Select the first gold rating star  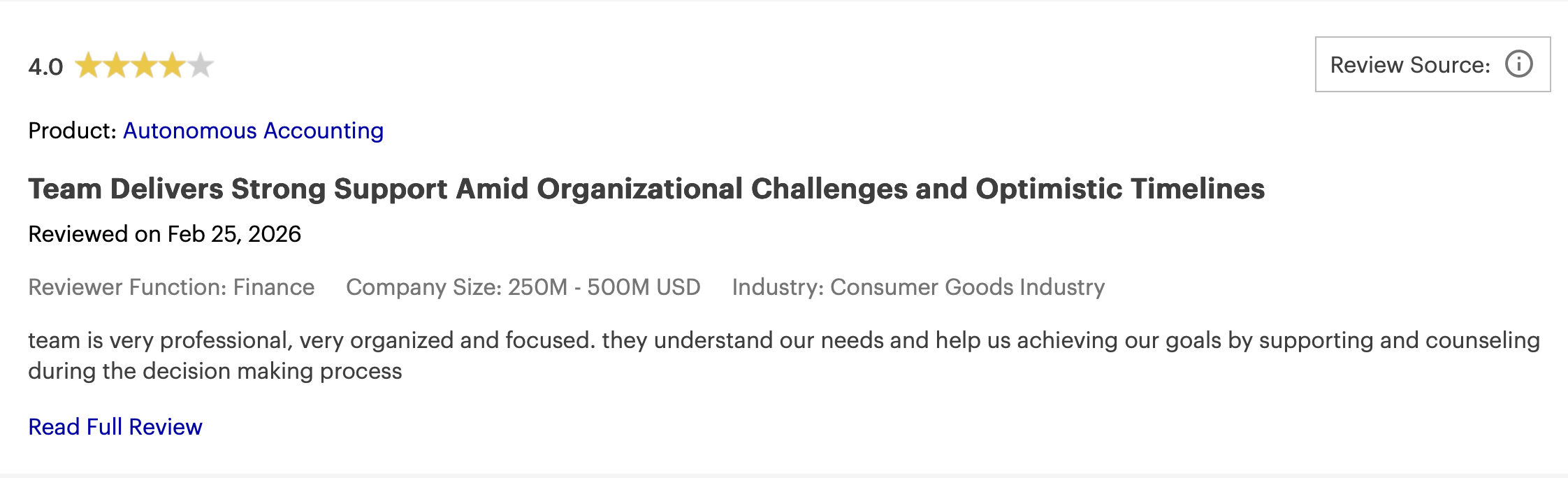pos(88,65)
